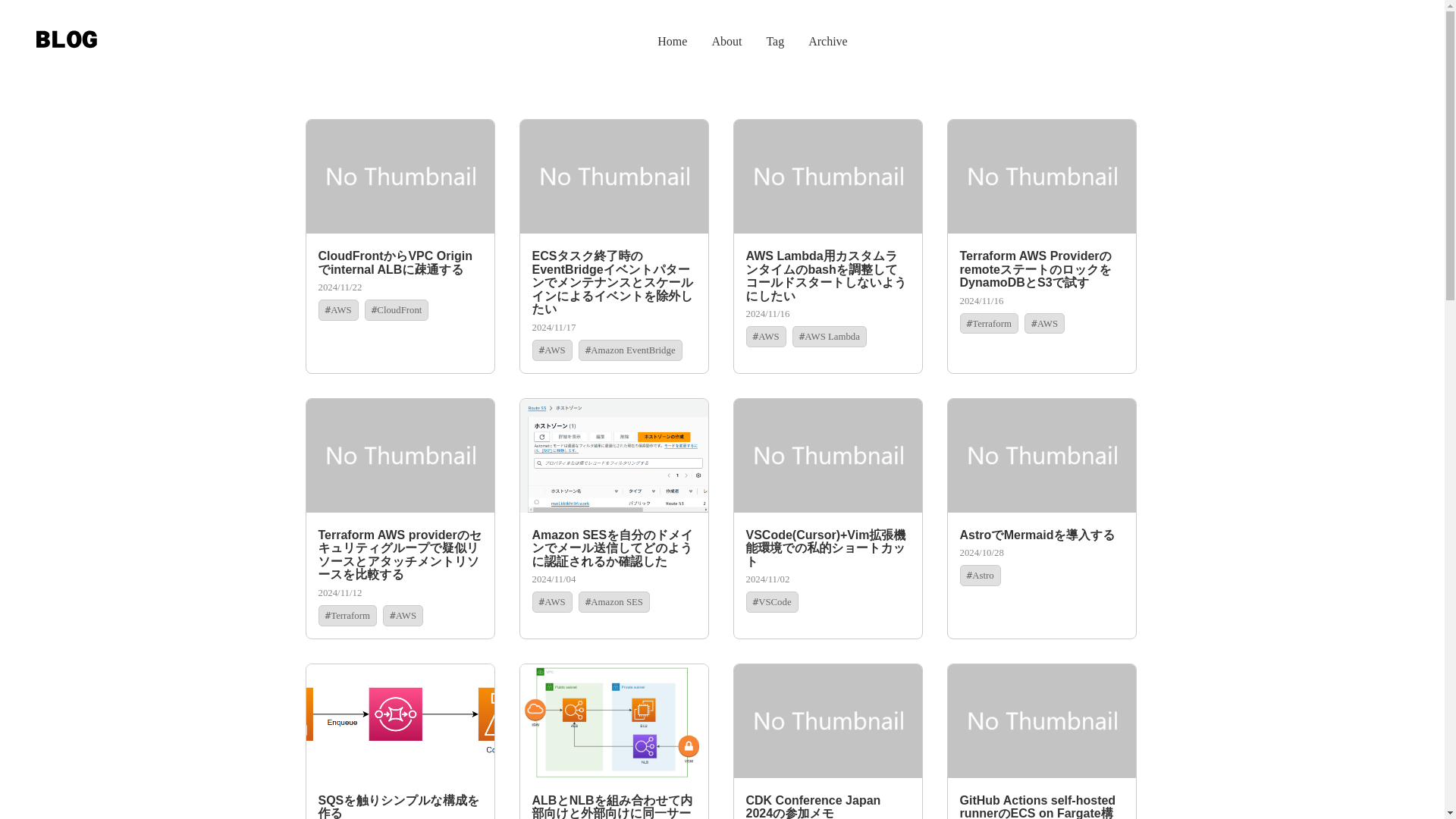Open the SQS diagram thumbnail

400,721
